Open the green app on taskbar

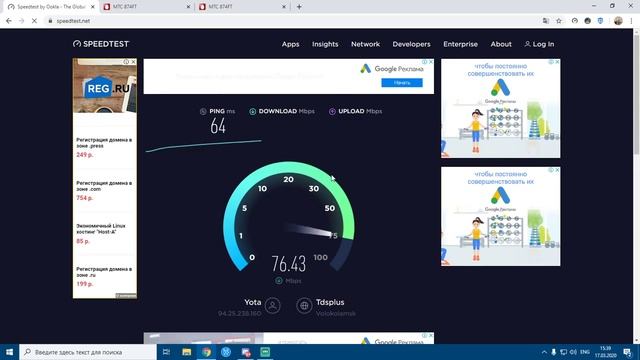click(x=265, y=352)
